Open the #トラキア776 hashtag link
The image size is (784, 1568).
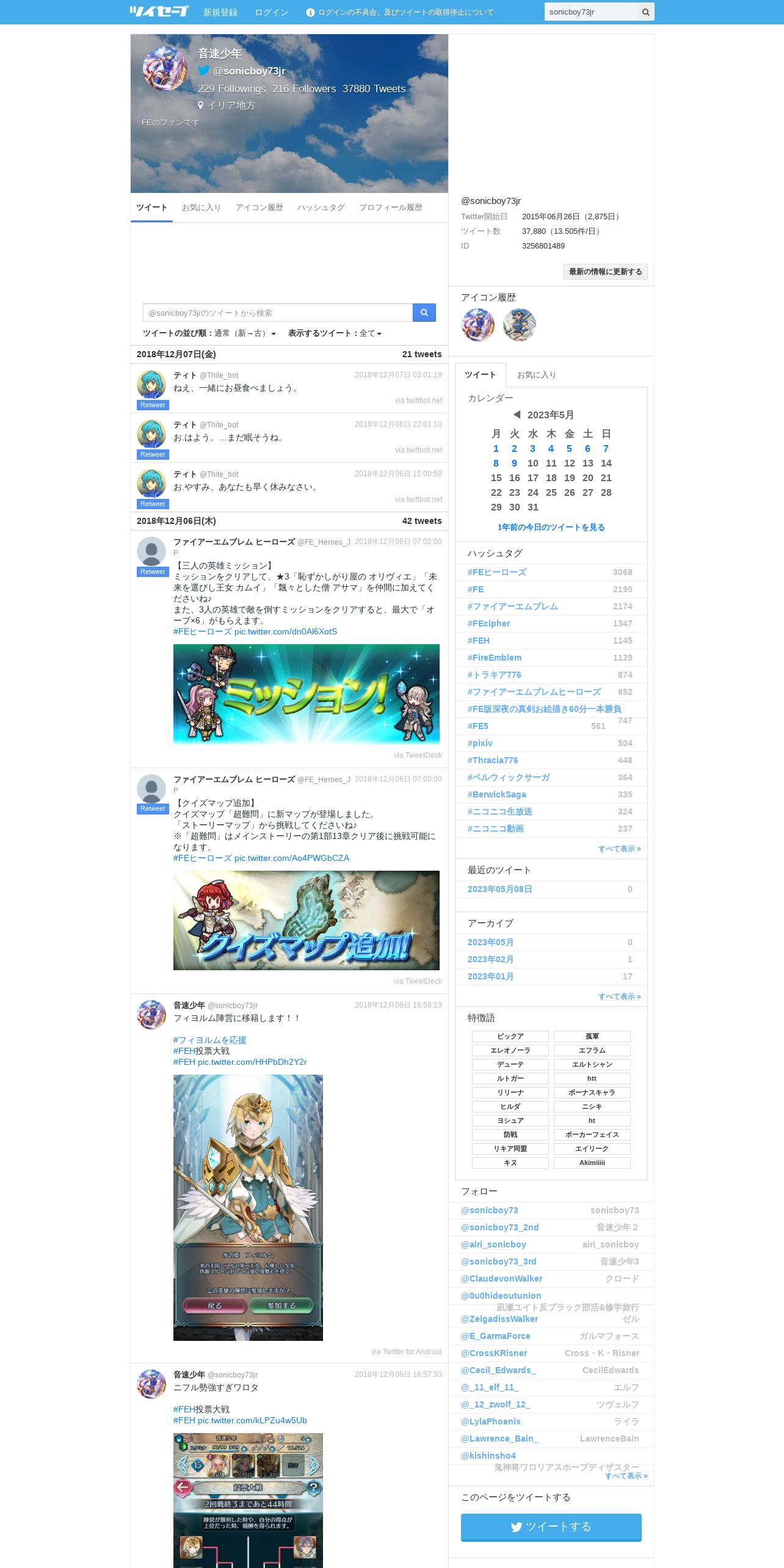[x=494, y=675]
